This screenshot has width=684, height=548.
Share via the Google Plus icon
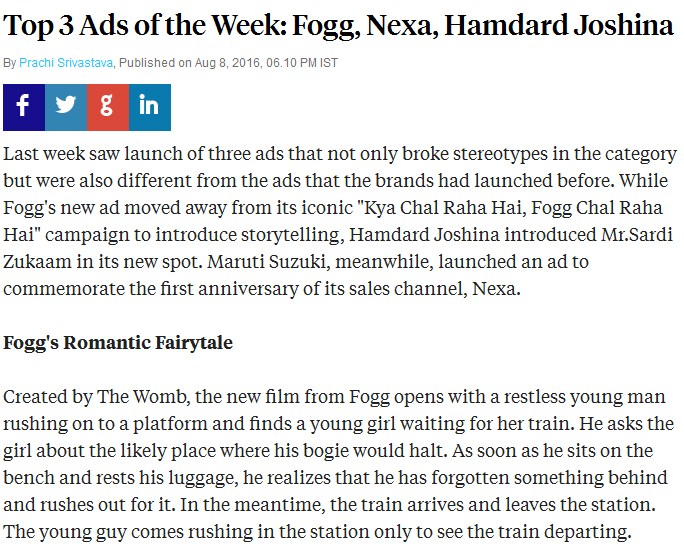click(108, 107)
